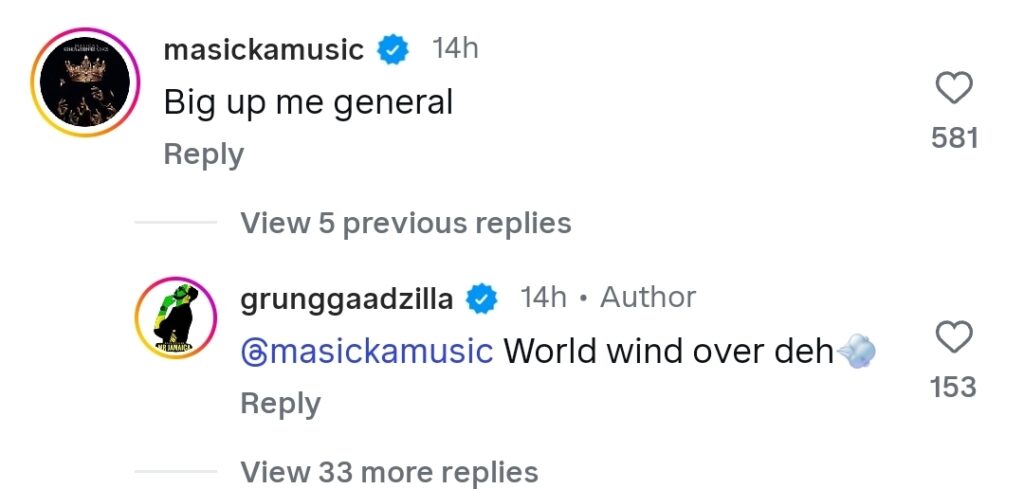Click the verified badge beside grunggaadzilla
Screen dimensions: 1024x489
click(x=484, y=298)
